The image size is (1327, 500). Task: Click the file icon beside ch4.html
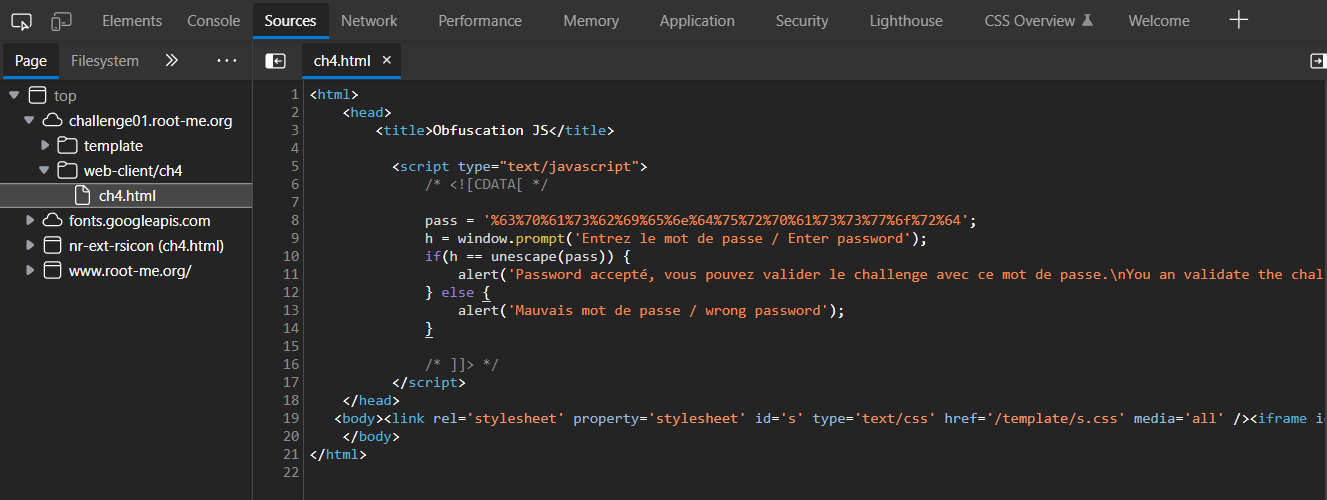(x=82, y=196)
